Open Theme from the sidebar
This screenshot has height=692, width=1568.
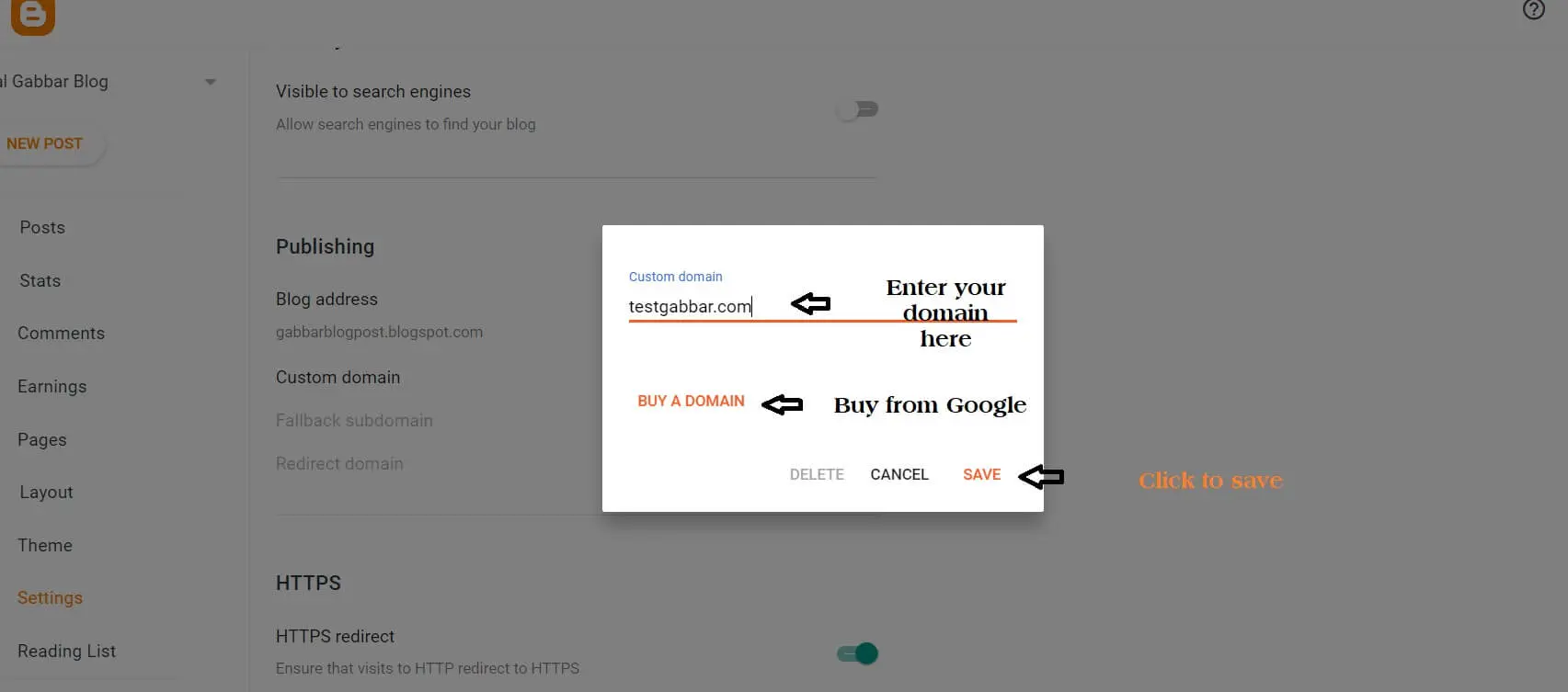point(45,545)
